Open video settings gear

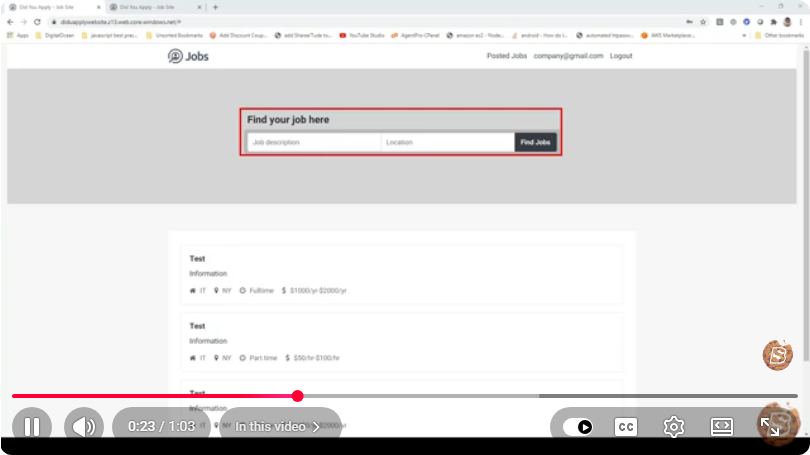[x=674, y=427]
